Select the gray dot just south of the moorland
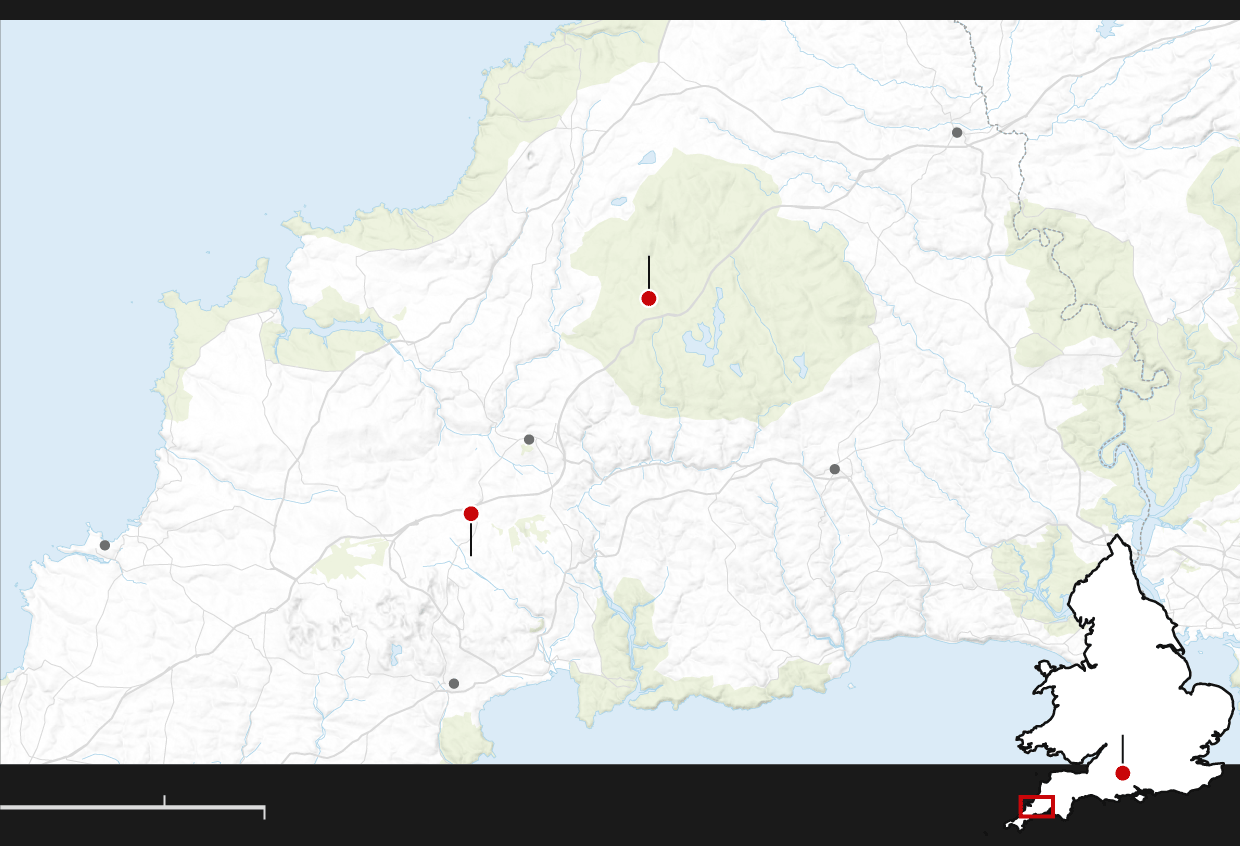1240x846 pixels. 529,439
